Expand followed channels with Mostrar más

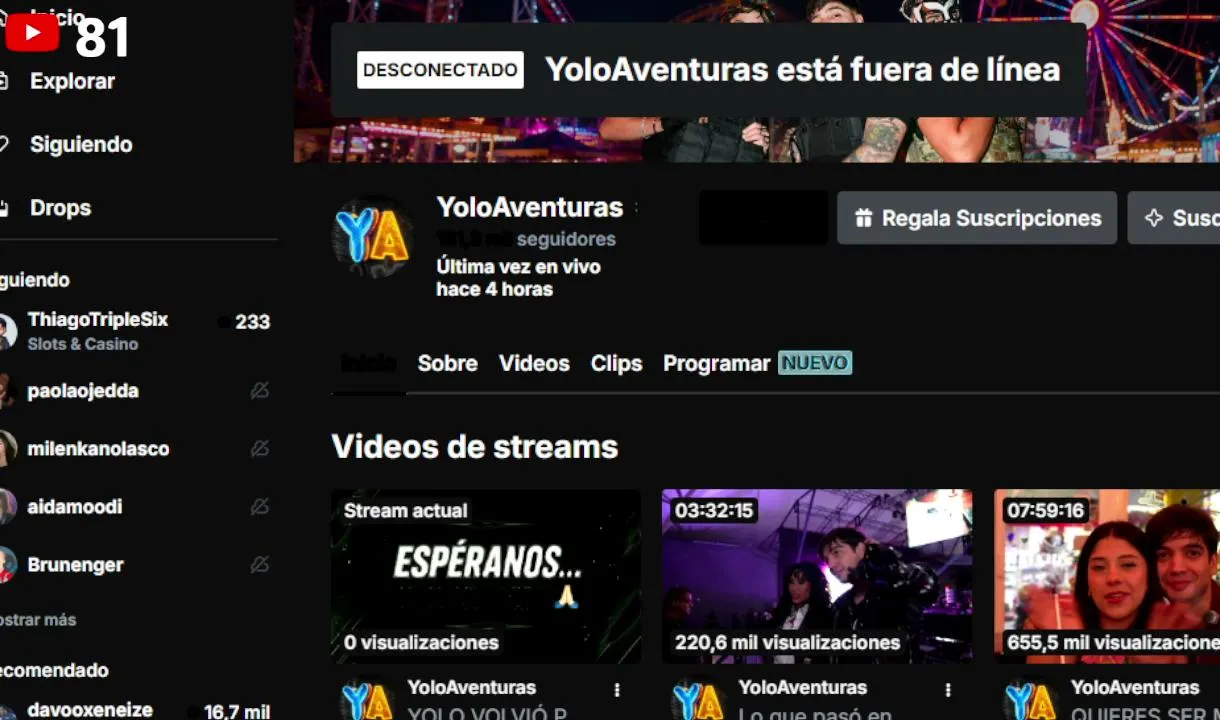(38, 619)
